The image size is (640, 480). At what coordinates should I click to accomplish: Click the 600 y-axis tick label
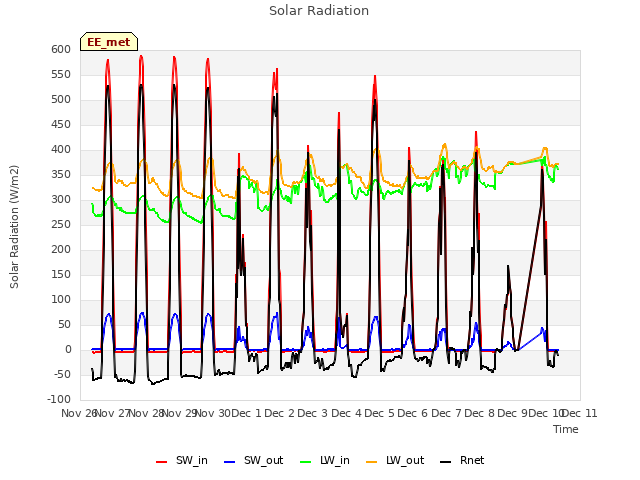click(61, 49)
